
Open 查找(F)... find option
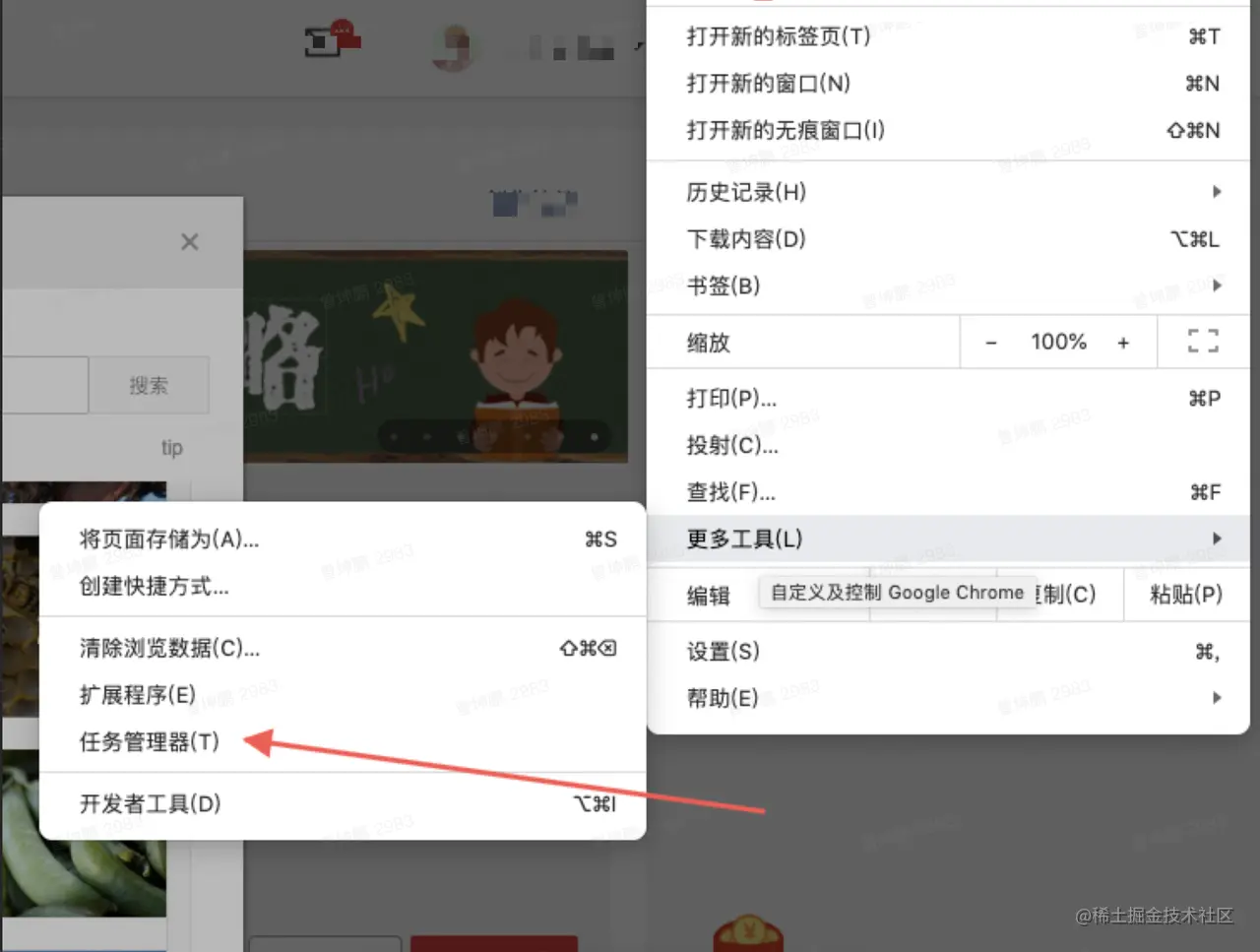[x=948, y=492]
